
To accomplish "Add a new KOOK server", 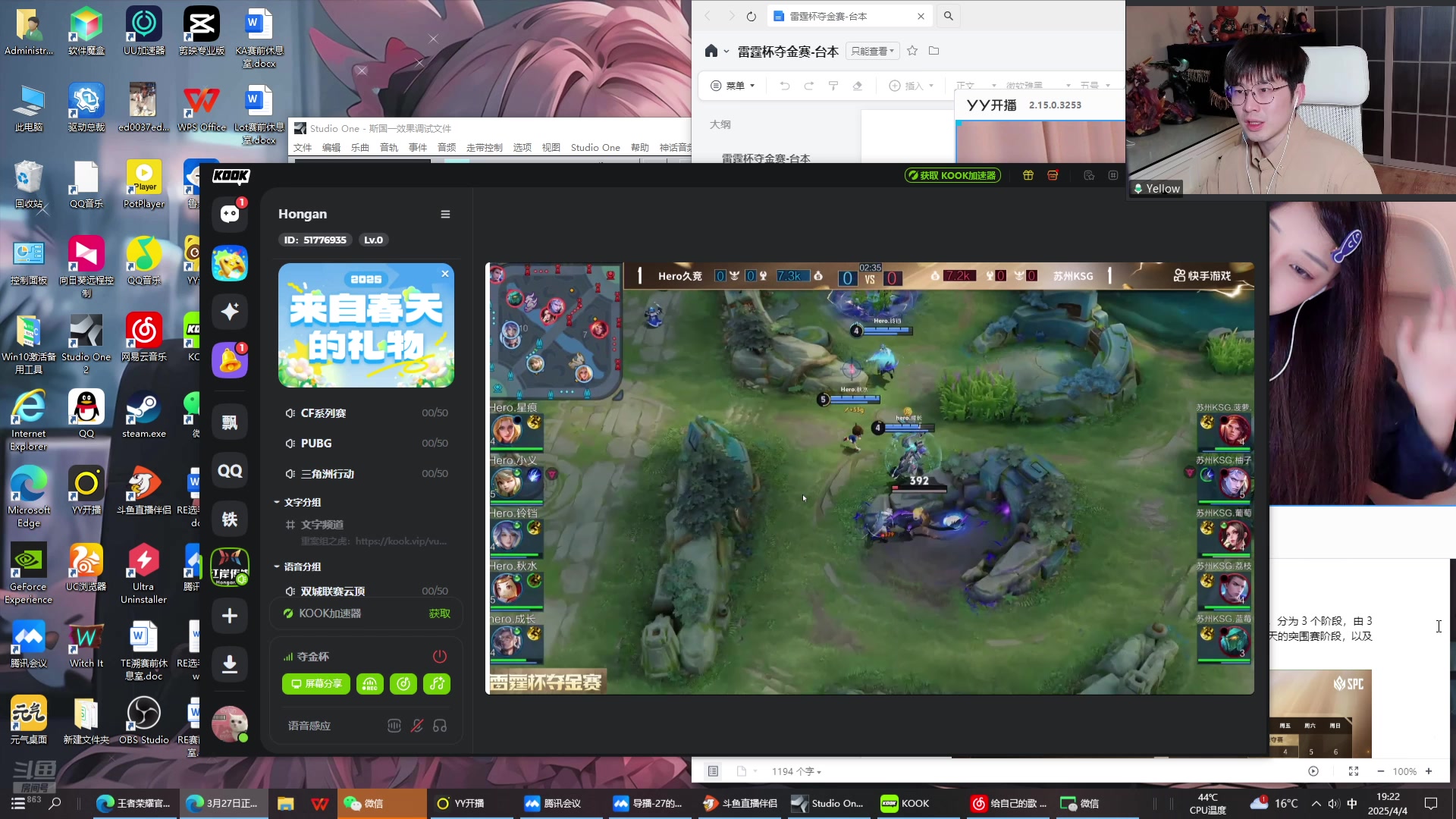I will pos(230,616).
